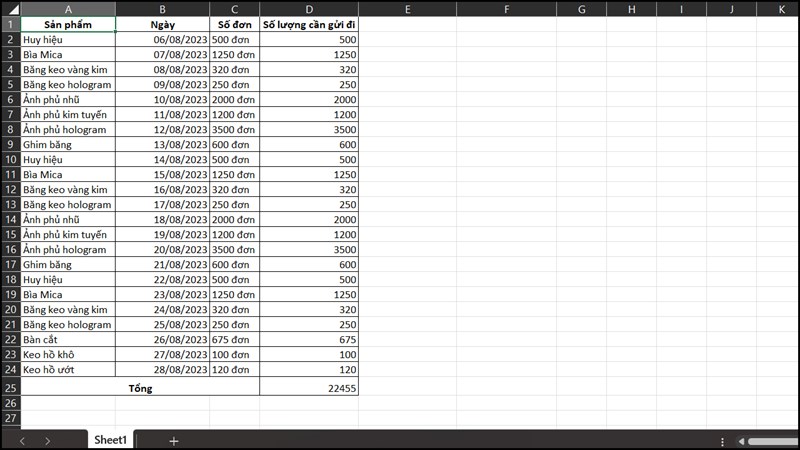This screenshot has height=450, width=800.
Task: Select column I header
Action: pyautogui.click(x=681, y=9)
